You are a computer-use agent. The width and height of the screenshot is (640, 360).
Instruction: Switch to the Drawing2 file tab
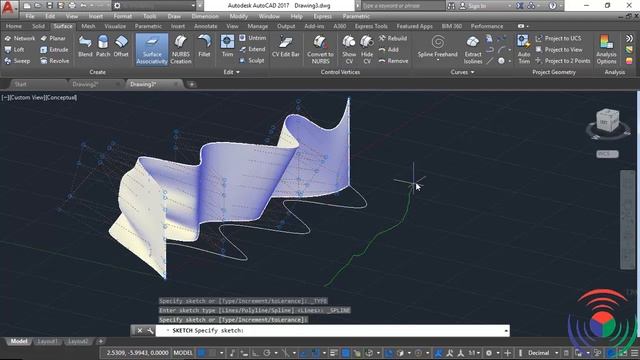85,84
